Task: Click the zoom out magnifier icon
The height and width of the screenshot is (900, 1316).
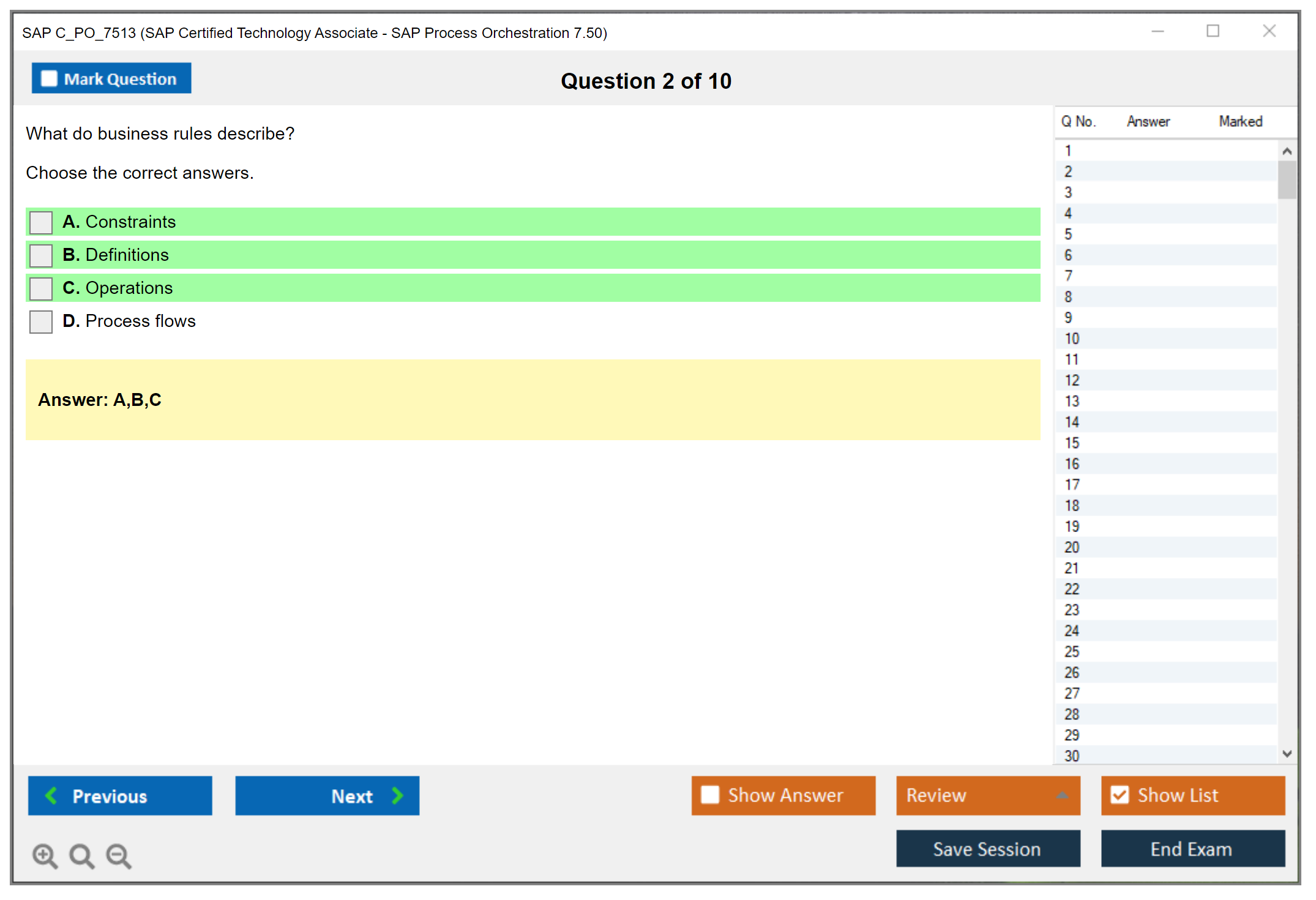Action: tap(118, 855)
